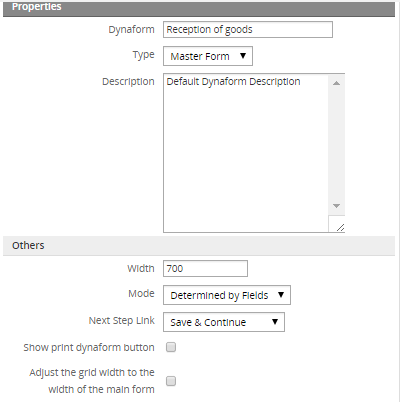Expand the Mode dropdown Determined by Fields
Image resolution: width=400 pixels, height=402 pixels.
click(x=227, y=295)
